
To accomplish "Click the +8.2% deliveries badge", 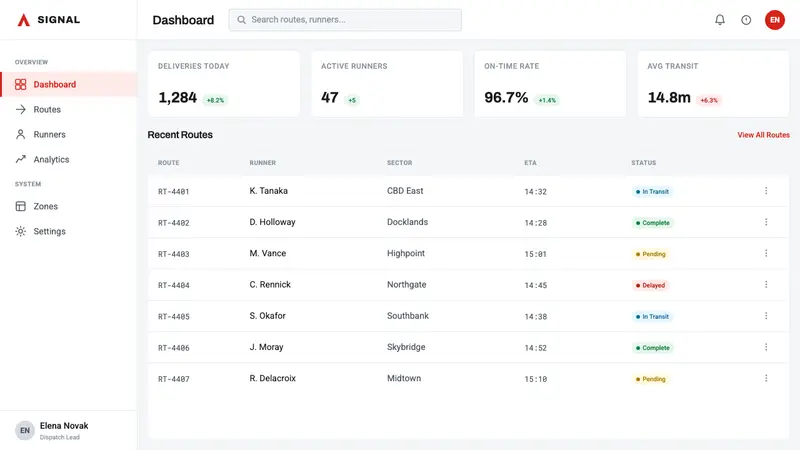I will click(x=215, y=100).
